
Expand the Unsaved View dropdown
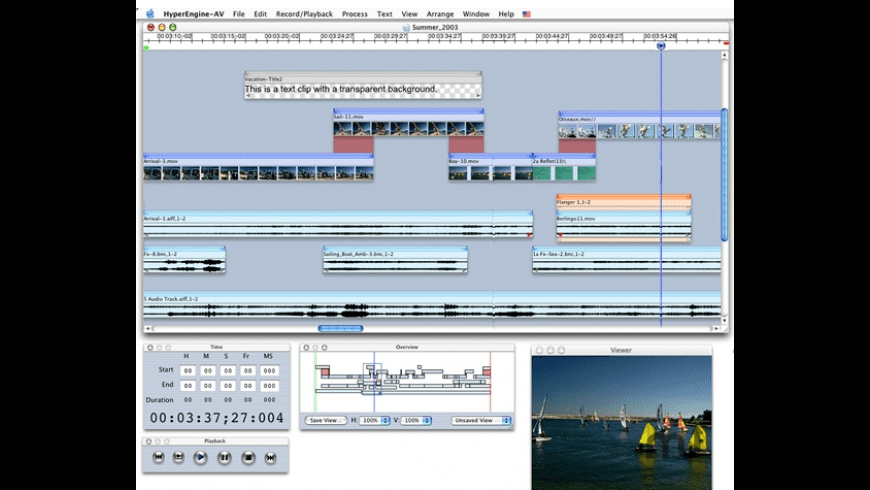[x=480, y=421]
